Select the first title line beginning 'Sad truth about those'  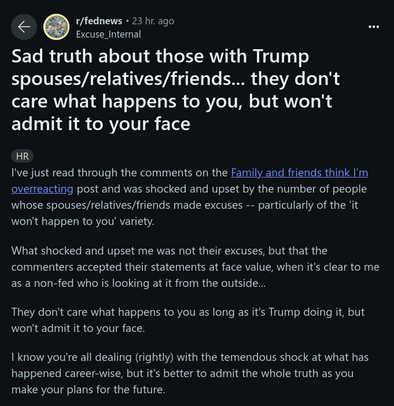pyautogui.click(x=160, y=56)
